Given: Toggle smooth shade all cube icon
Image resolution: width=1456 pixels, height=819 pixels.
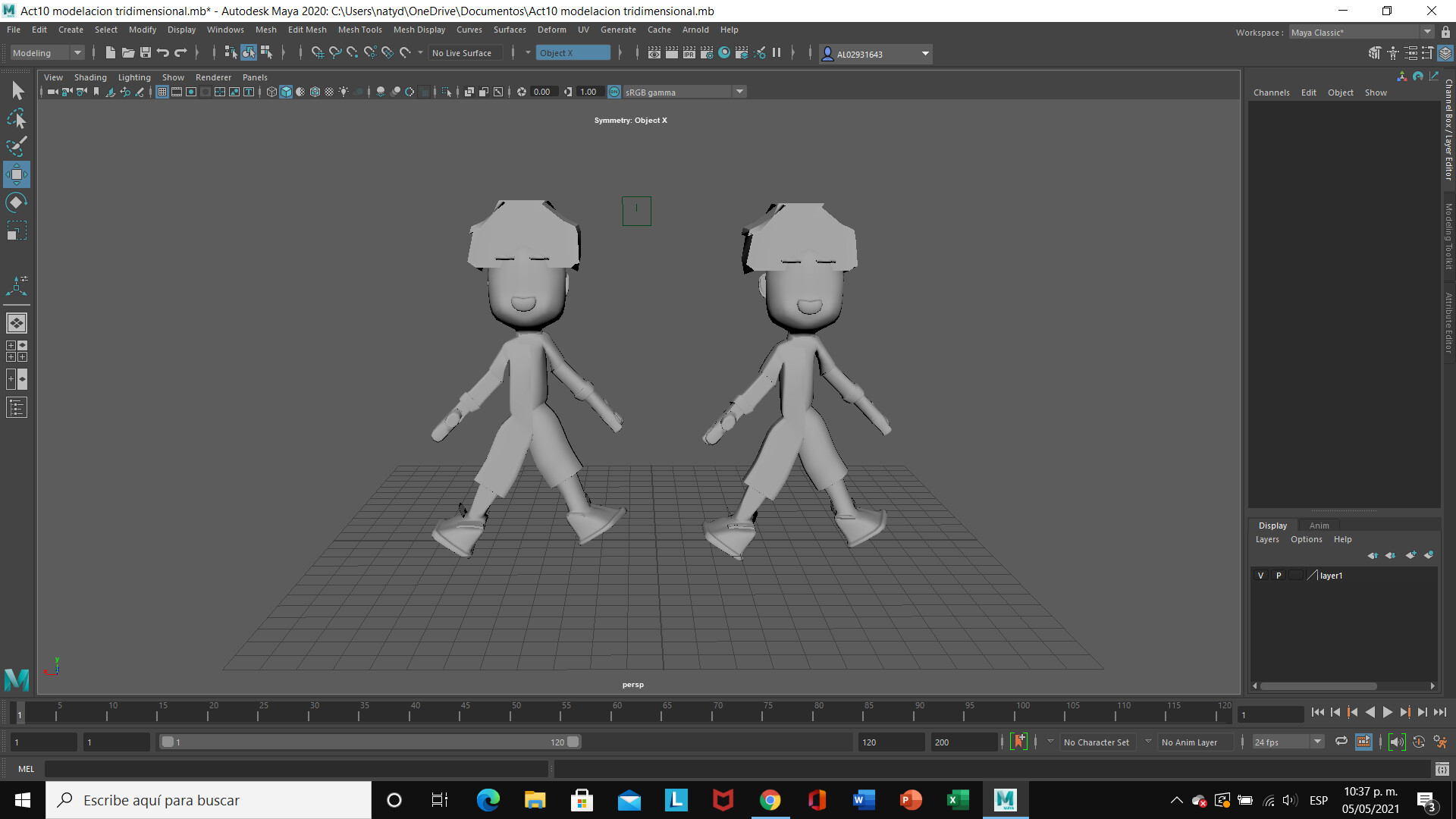Looking at the screenshot, I should point(286,92).
